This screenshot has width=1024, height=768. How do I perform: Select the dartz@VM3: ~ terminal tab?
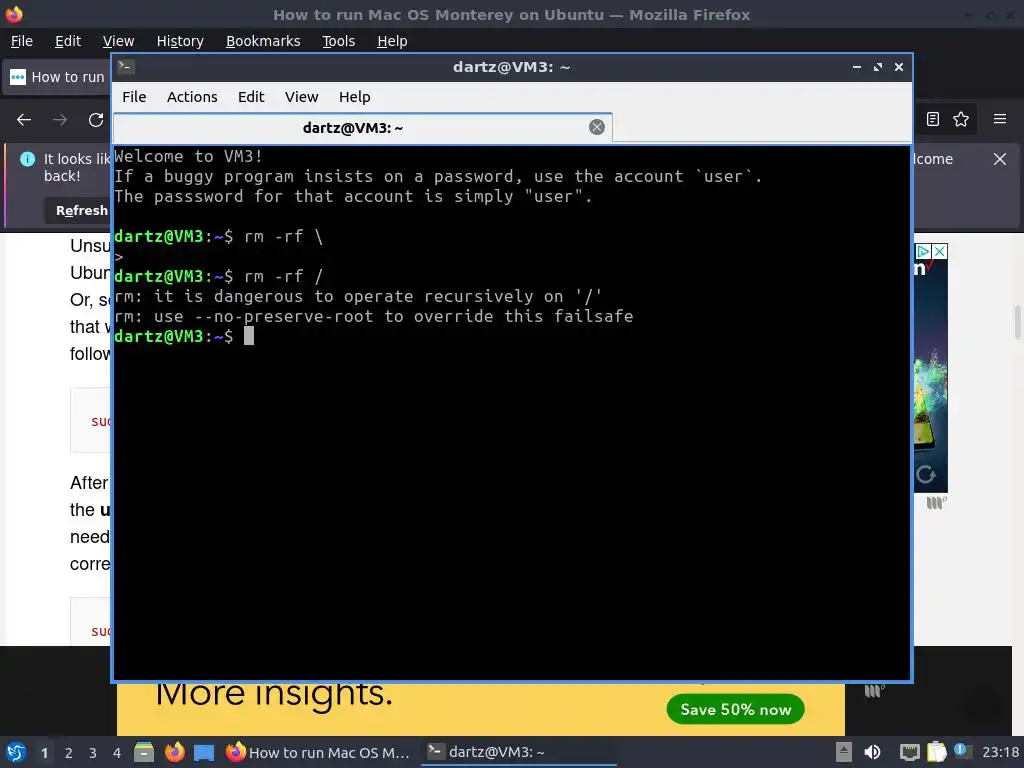(362, 127)
